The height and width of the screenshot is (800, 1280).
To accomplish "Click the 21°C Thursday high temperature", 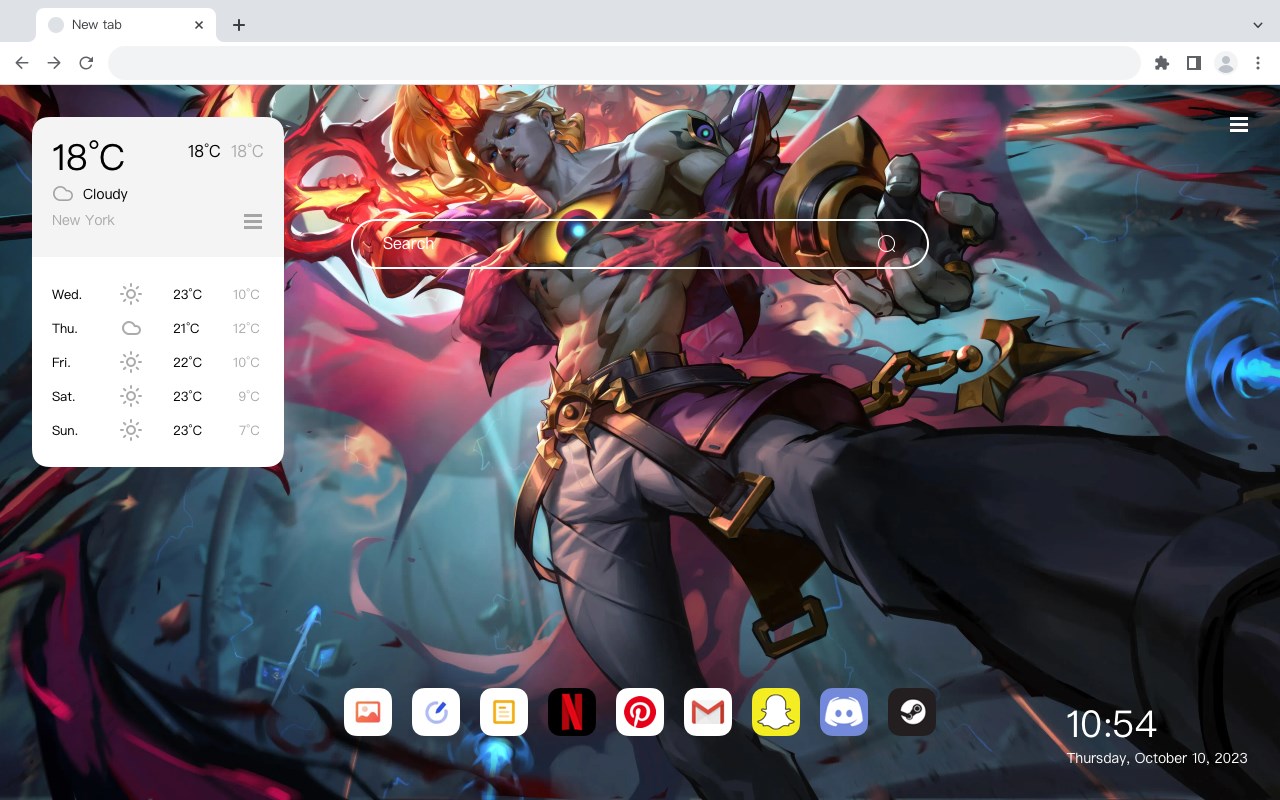I will point(187,328).
